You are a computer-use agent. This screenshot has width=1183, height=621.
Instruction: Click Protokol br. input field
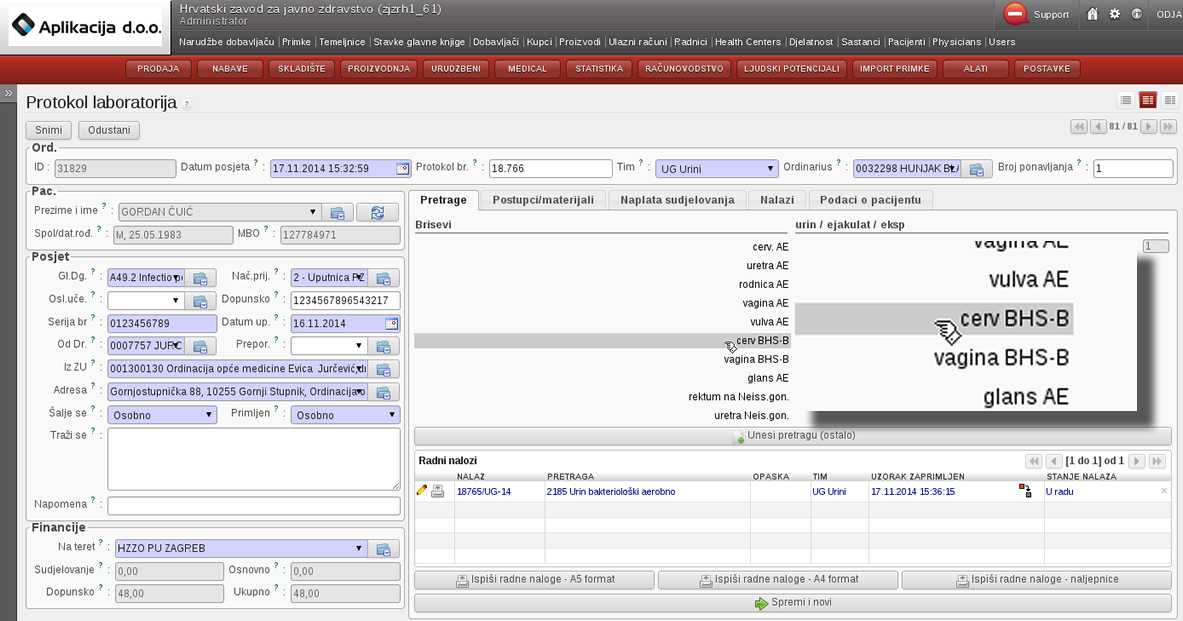point(551,168)
